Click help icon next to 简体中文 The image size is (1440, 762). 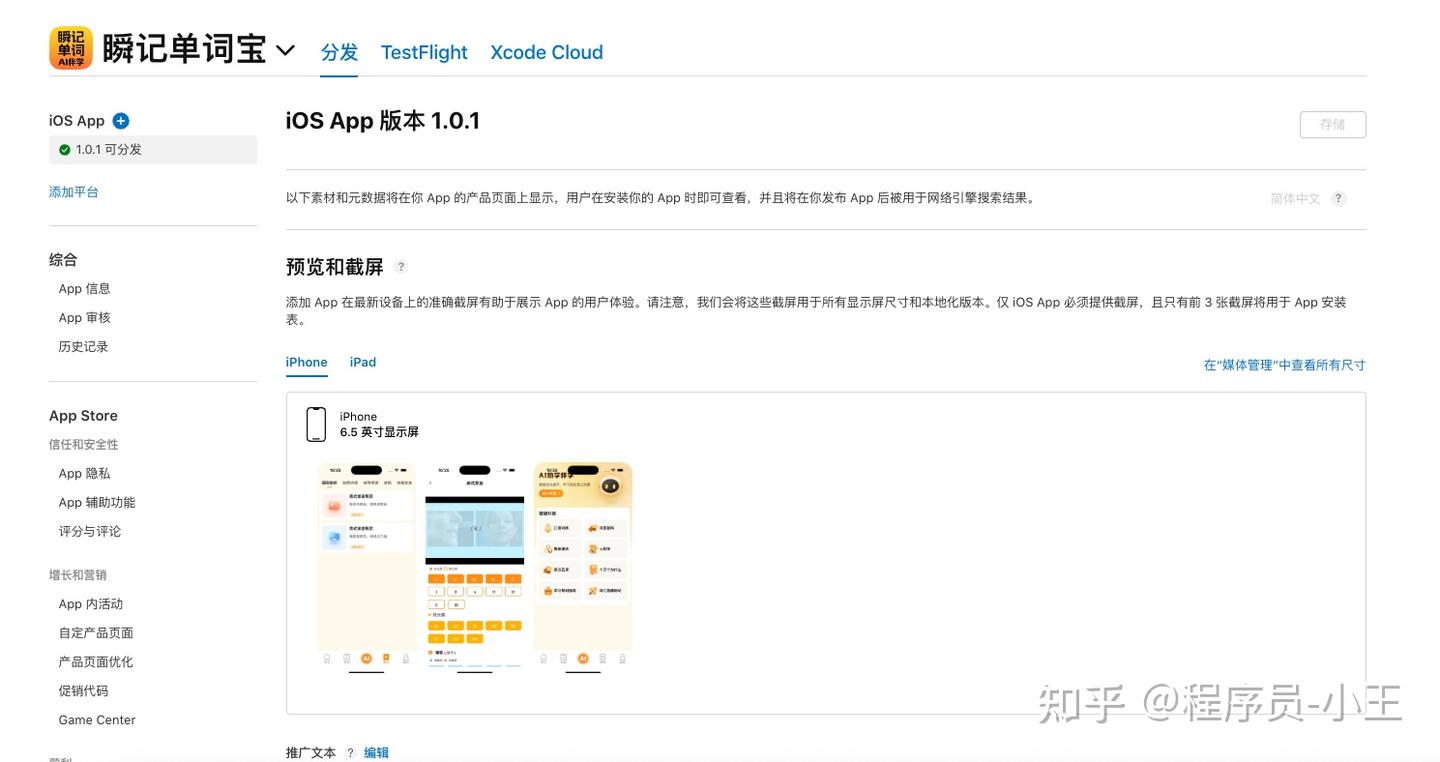[1339, 199]
